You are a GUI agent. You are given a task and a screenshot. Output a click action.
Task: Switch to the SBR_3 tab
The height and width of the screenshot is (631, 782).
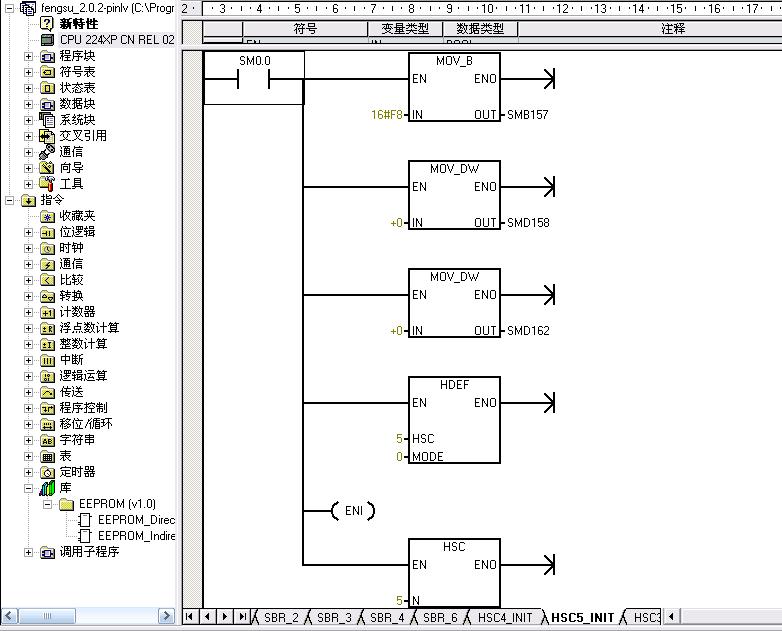coord(334,617)
